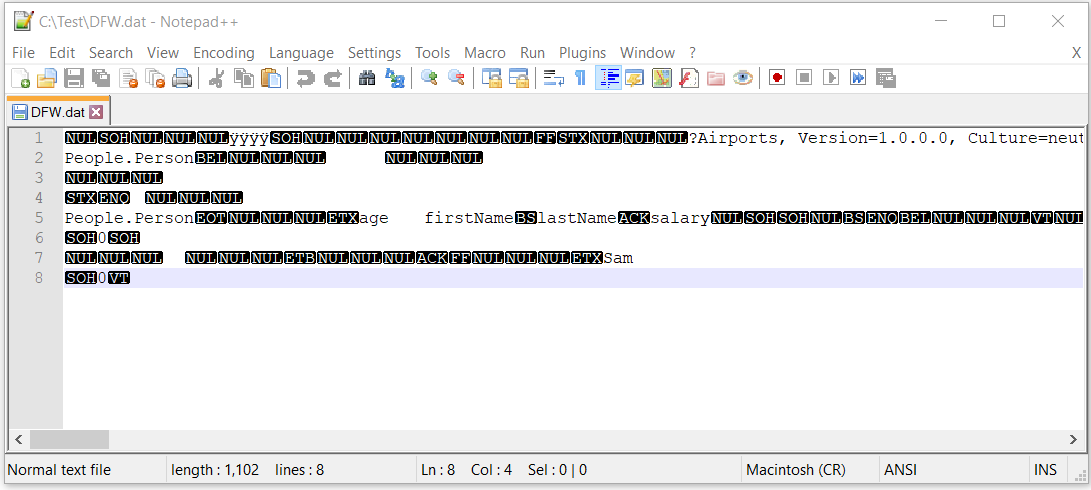The width and height of the screenshot is (1091, 490).
Task: Open a file using the folder icon
Action: [47, 78]
